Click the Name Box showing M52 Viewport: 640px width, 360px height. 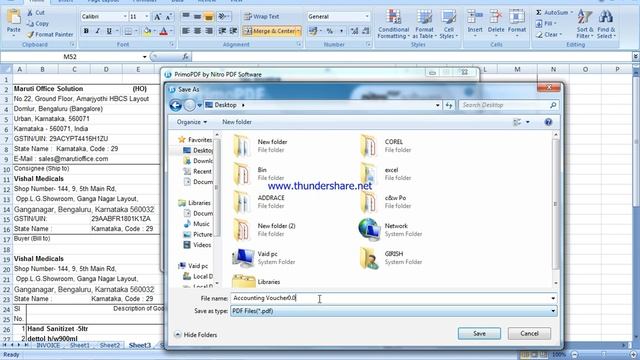(70, 57)
